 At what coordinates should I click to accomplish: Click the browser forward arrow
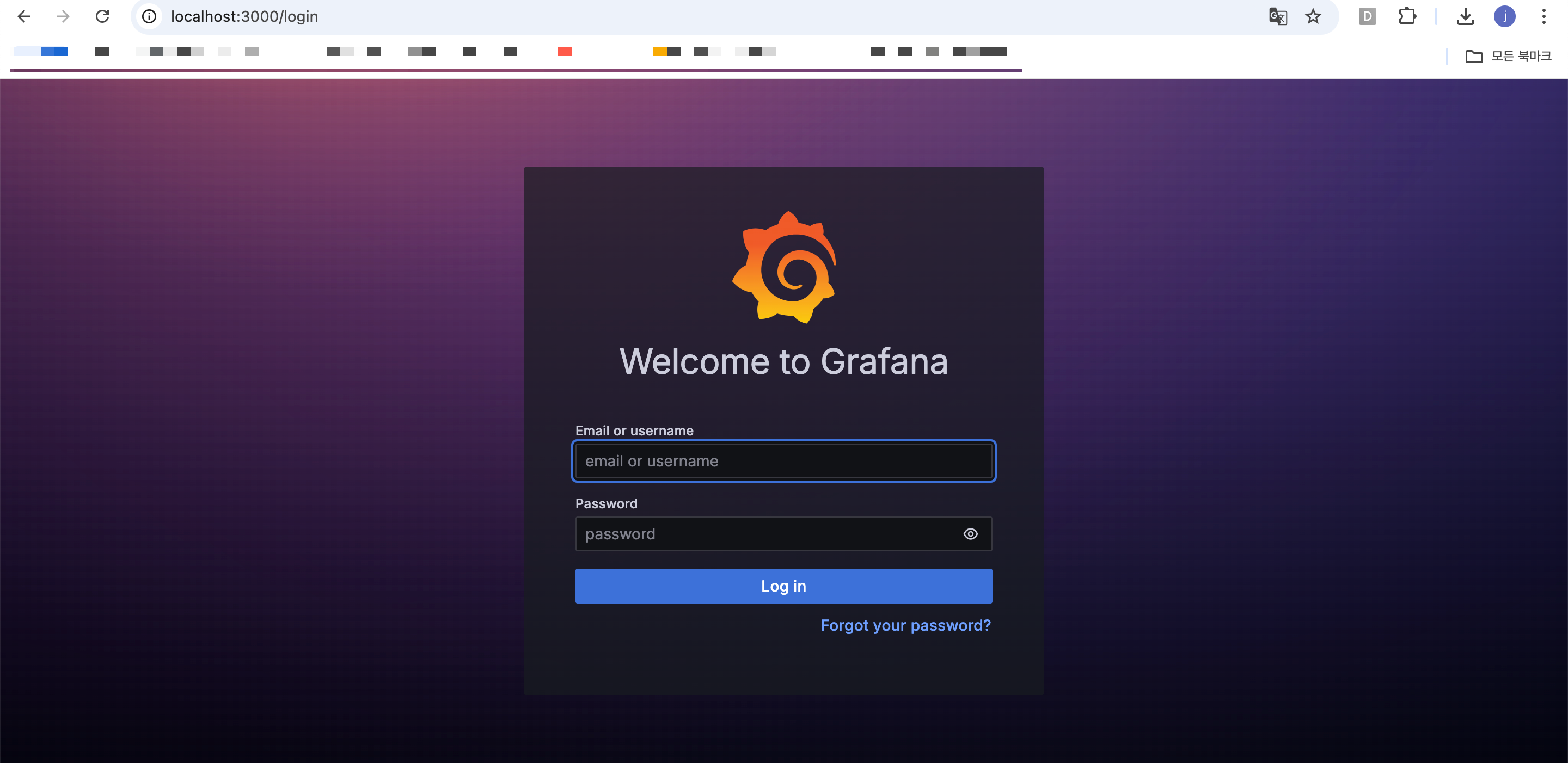pos(63,16)
